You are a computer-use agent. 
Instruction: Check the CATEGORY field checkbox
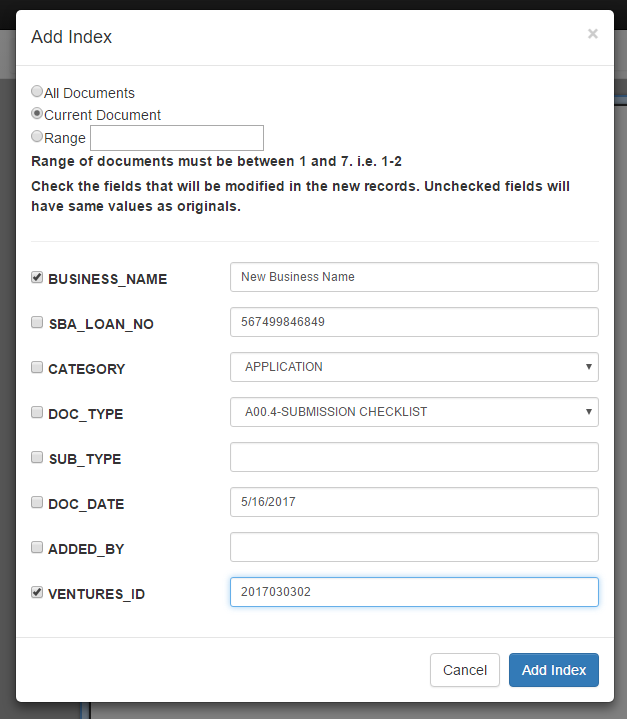[x=37, y=367]
